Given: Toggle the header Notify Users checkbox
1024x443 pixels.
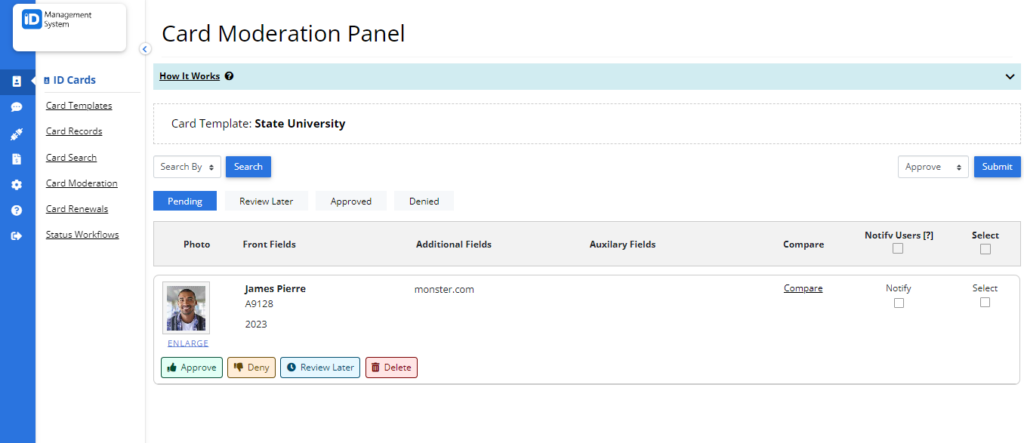Looking at the screenshot, I should pyautogui.click(x=898, y=248).
